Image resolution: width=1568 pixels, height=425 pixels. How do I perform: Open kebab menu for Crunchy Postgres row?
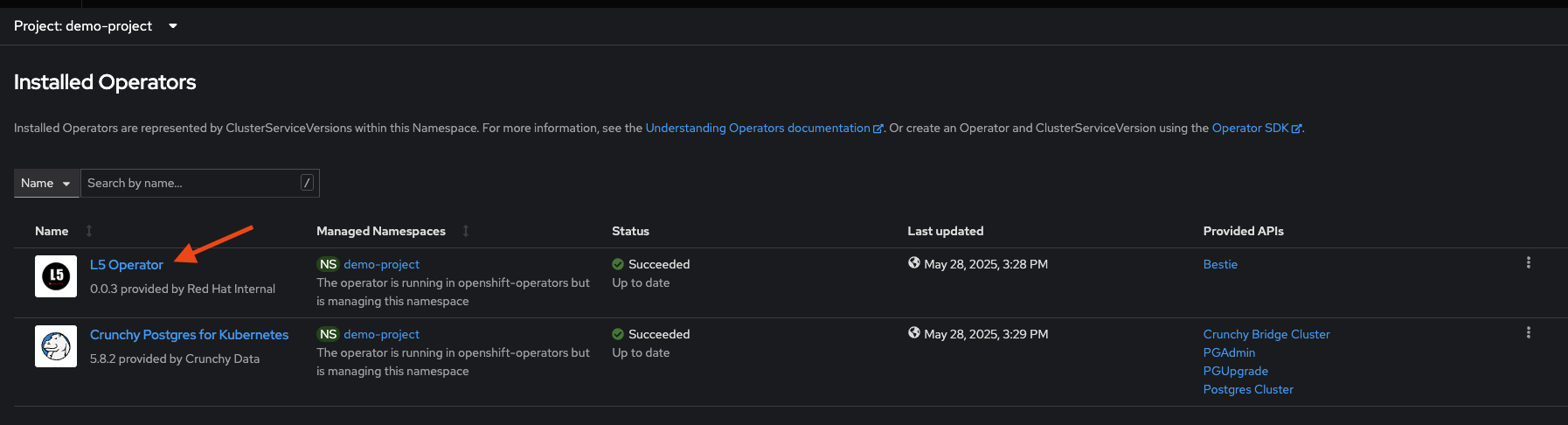pos(1529,332)
